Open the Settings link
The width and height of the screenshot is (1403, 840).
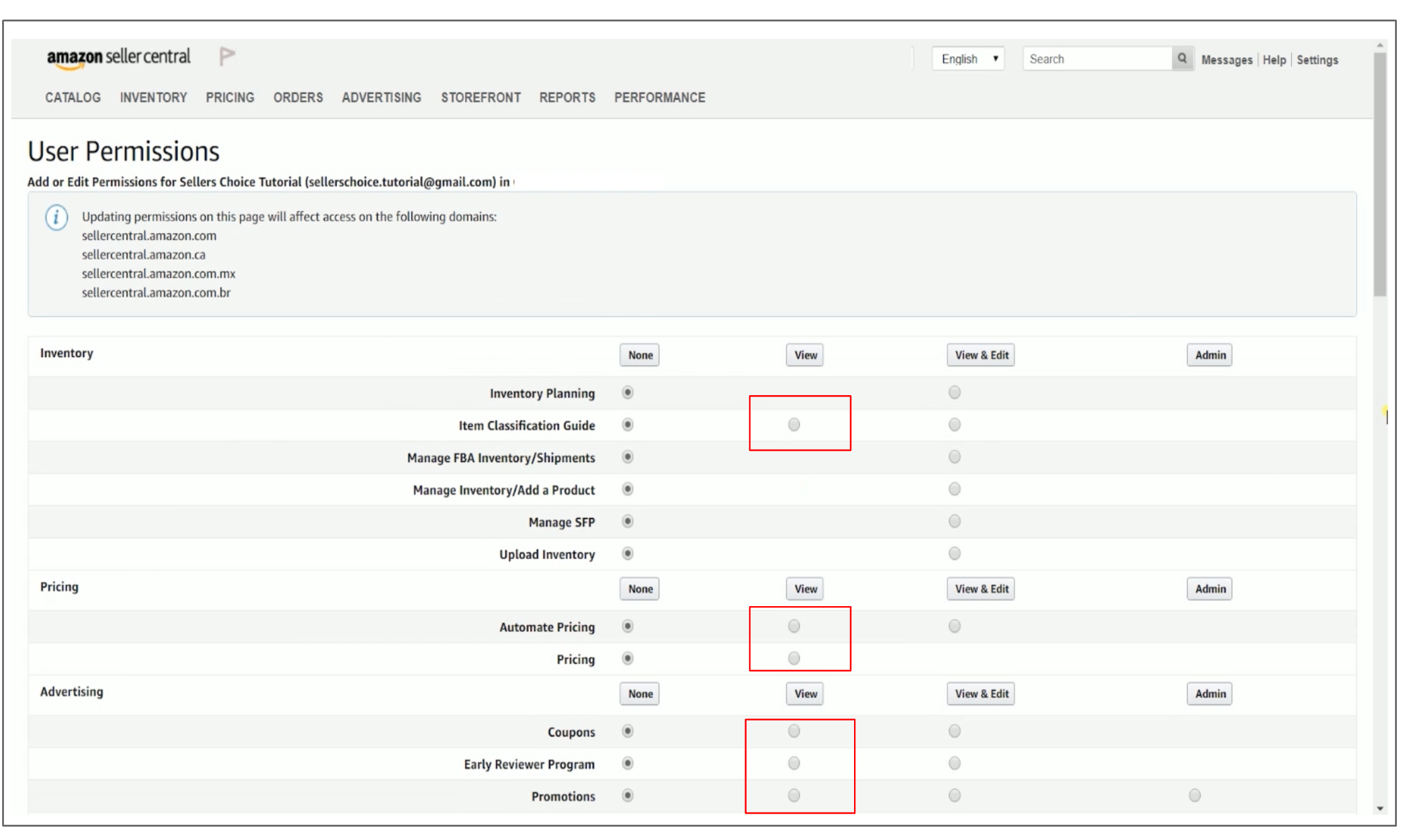1317,60
